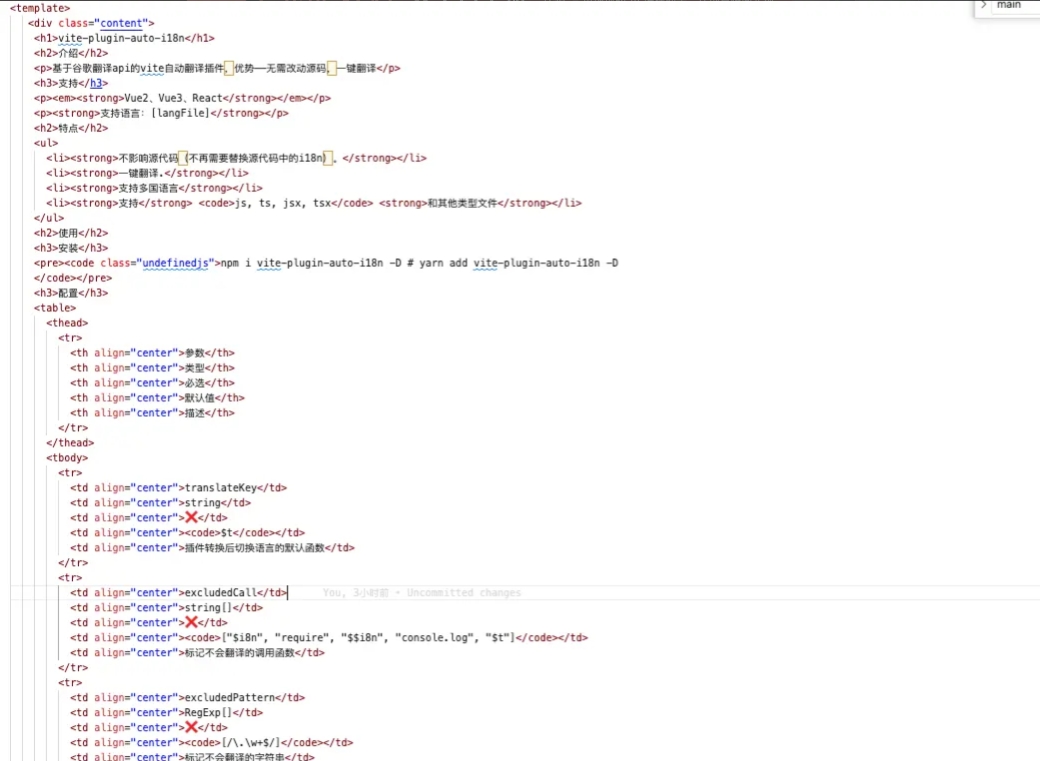Click the excludedCall table cell

pyautogui.click(x=179, y=592)
